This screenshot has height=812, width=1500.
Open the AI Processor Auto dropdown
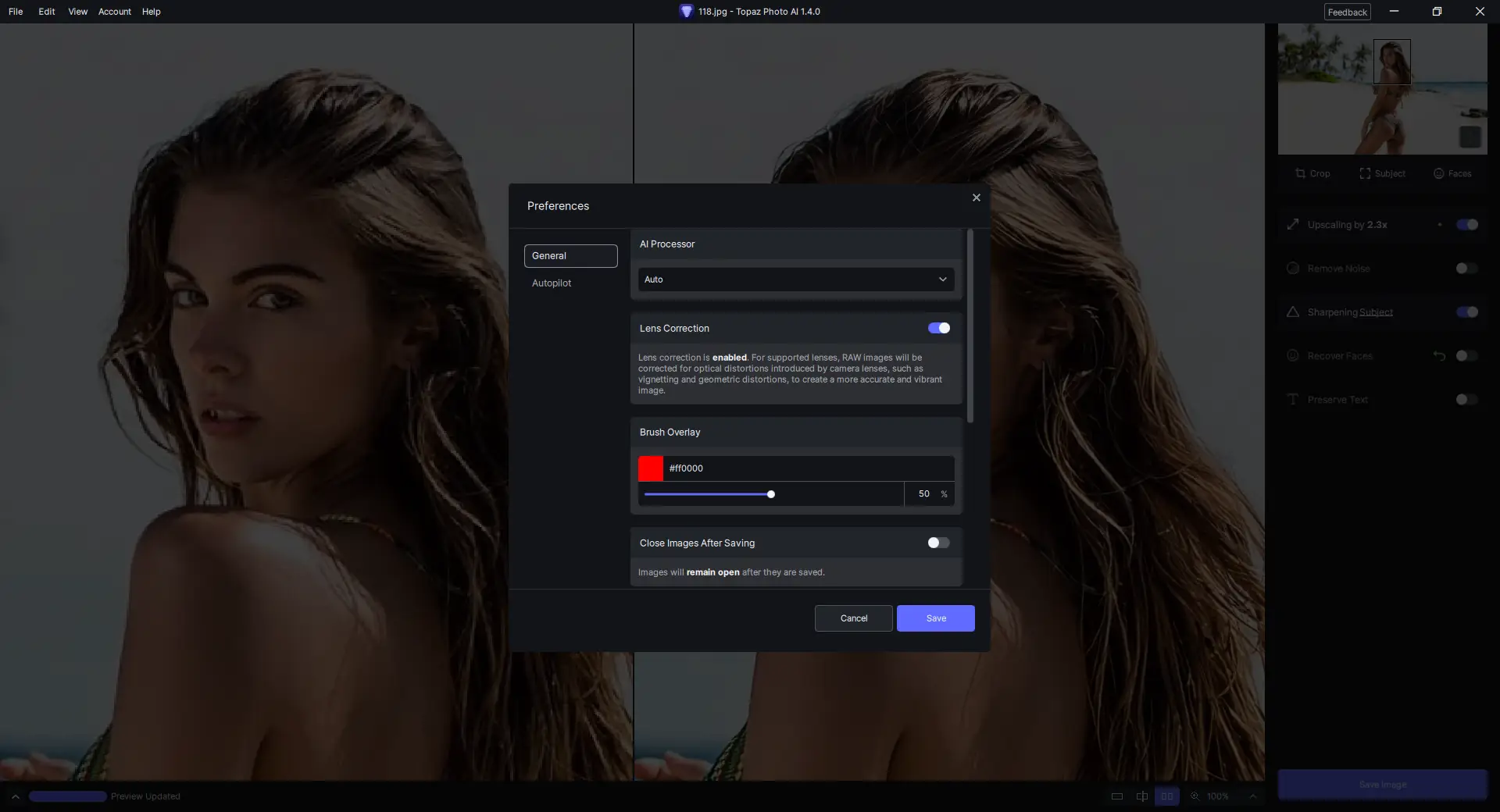click(796, 280)
